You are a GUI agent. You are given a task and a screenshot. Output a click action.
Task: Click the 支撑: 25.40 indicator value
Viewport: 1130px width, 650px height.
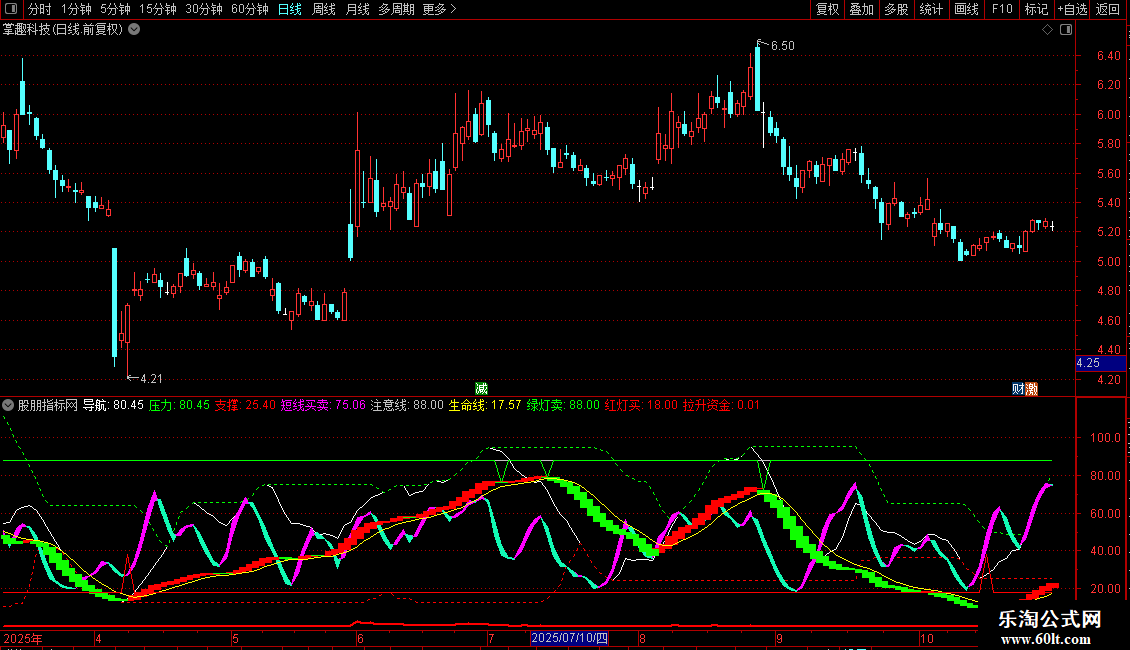[x=245, y=405]
